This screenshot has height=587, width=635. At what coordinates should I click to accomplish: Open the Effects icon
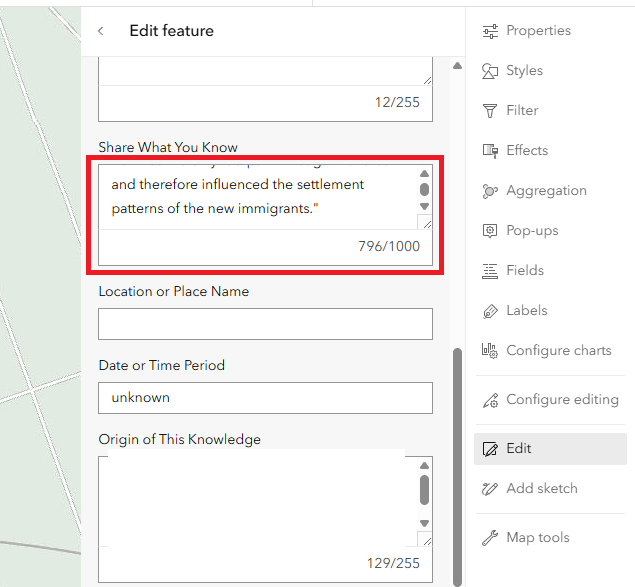pyautogui.click(x=490, y=151)
